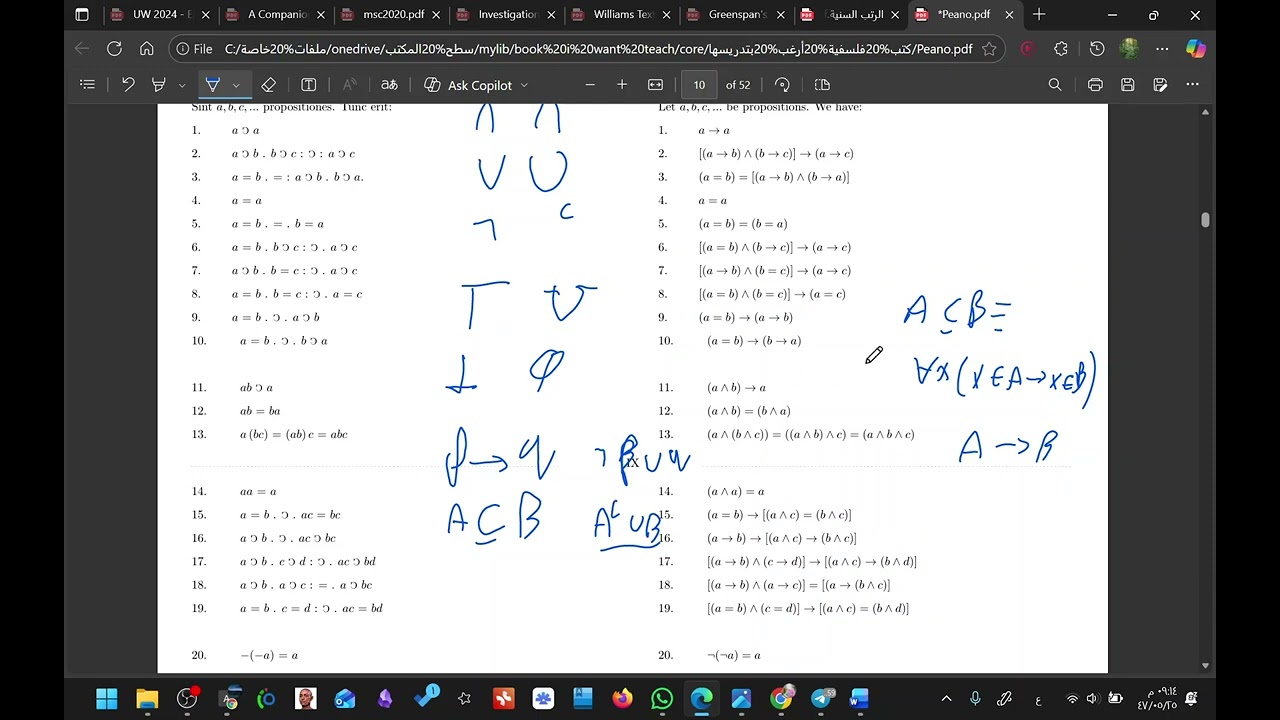The width and height of the screenshot is (1280, 720).
Task: Open the Tab actions menu
Action: click(82, 15)
